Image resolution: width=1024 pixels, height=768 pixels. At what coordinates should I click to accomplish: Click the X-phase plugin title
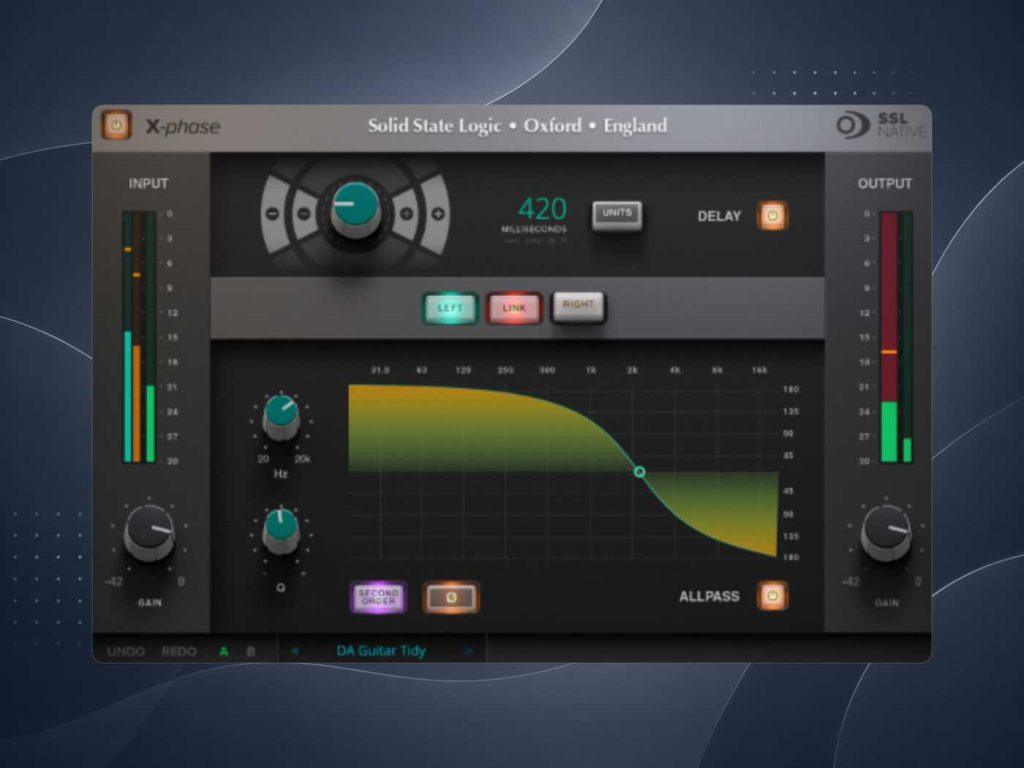[183, 126]
